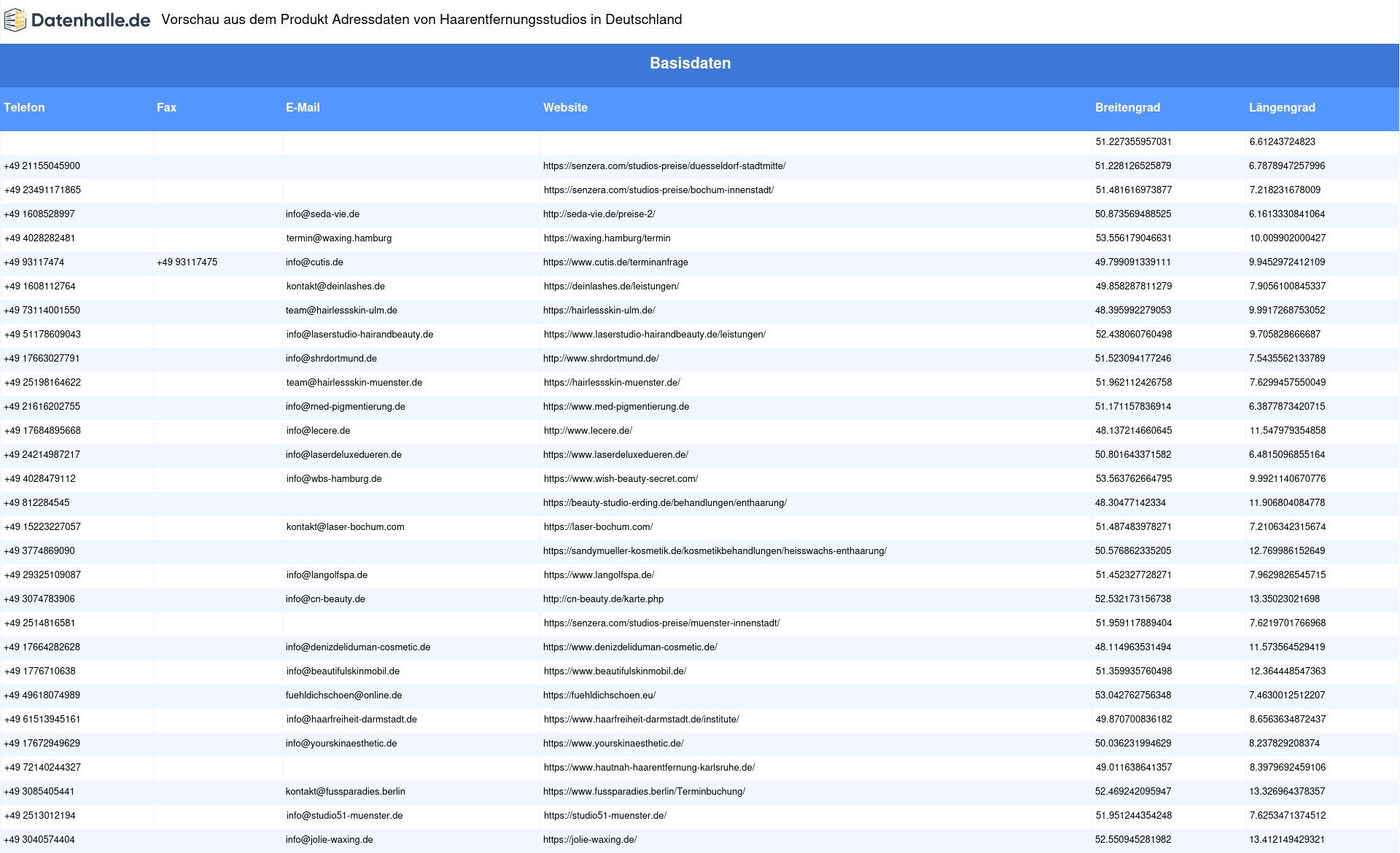Open wish-beauty-secret.com website link
This screenshot has width=1400, height=853.
click(x=621, y=479)
